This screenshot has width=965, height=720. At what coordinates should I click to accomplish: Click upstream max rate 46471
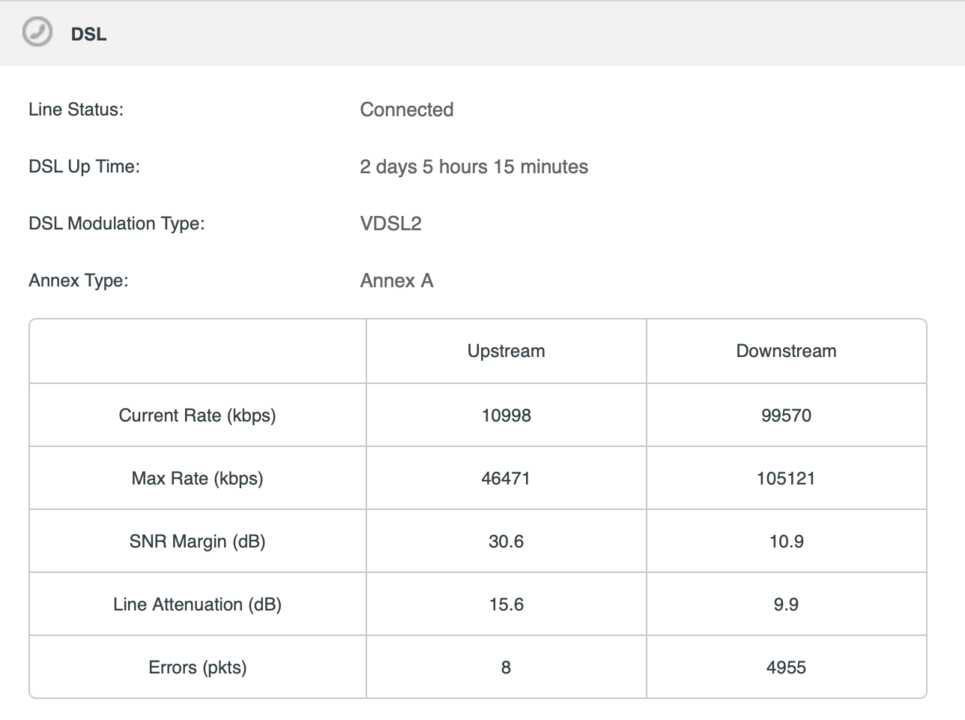[x=506, y=478]
